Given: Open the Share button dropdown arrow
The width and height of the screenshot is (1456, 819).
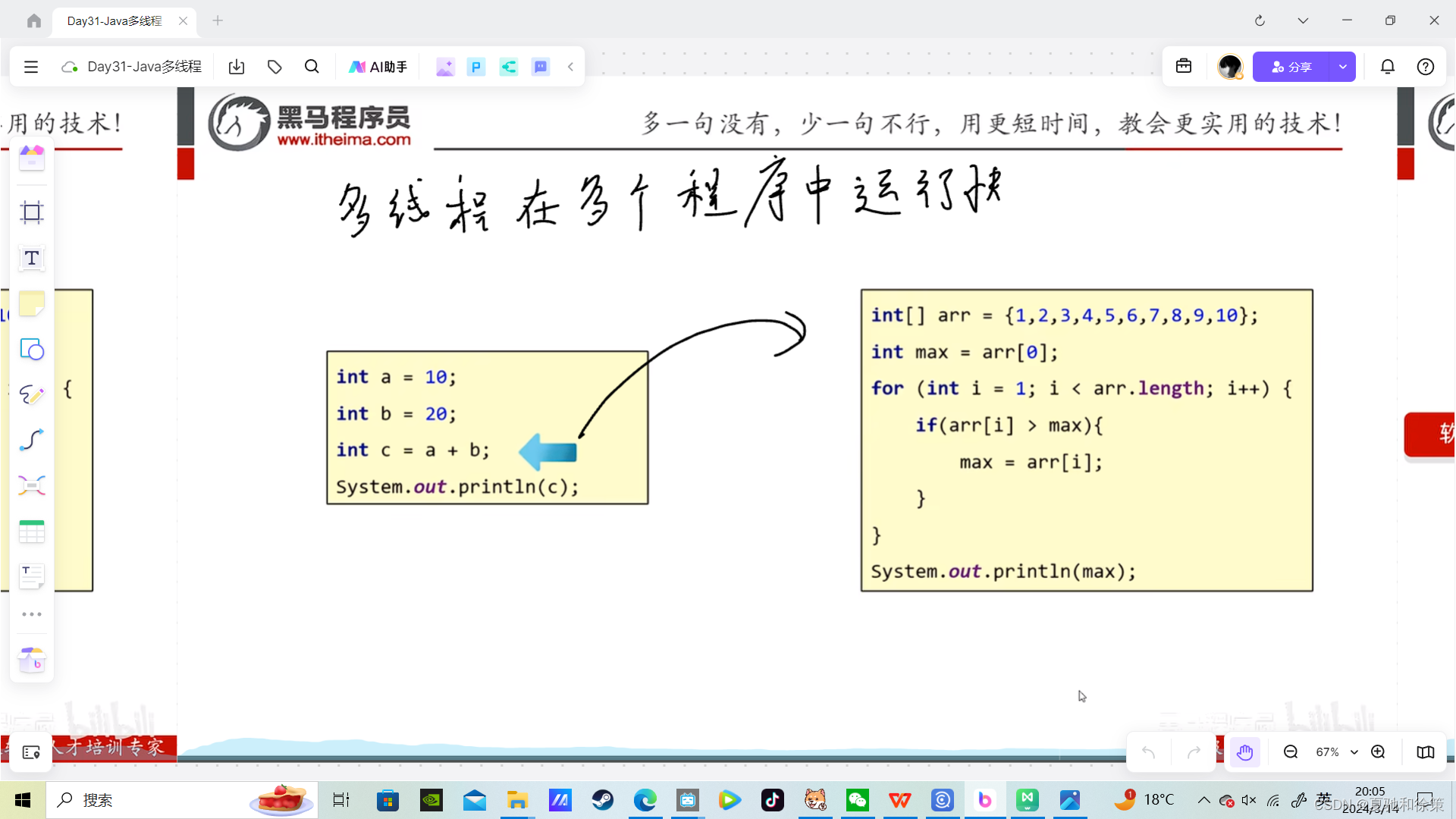Looking at the screenshot, I should click(x=1342, y=67).
